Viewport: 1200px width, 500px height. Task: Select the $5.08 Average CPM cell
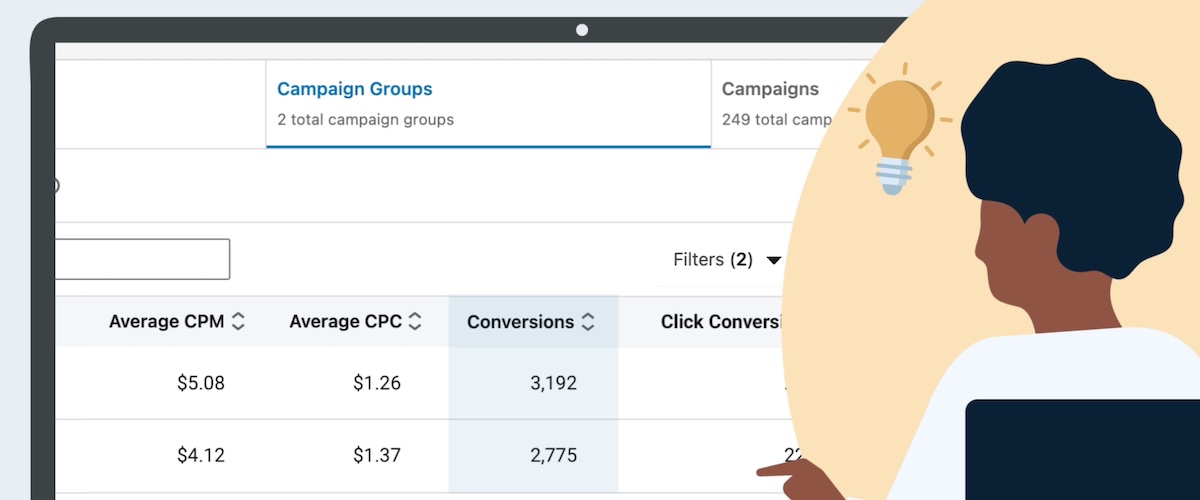(201, 383)
